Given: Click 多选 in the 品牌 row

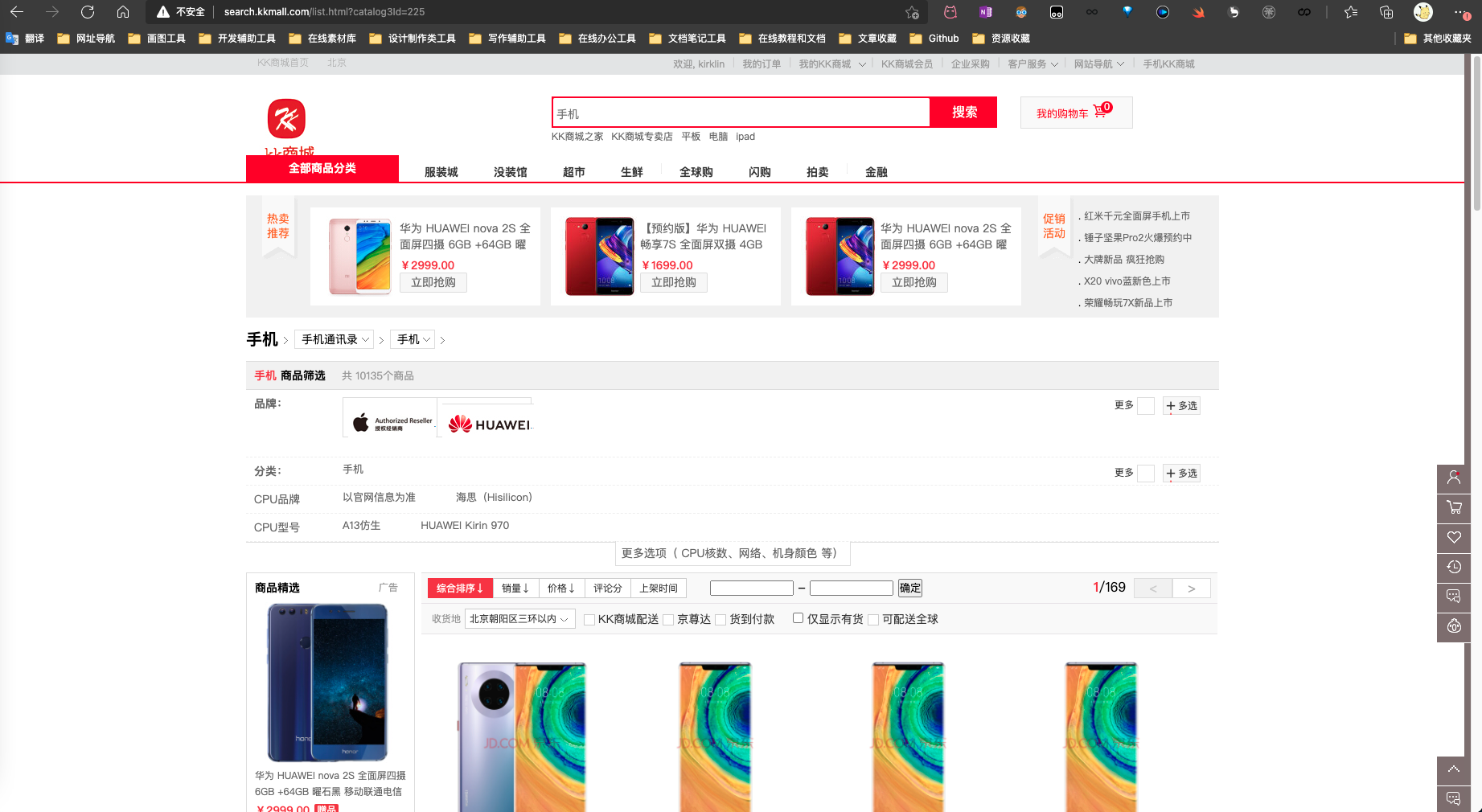Looking at the screenshot, I should coord(1181,406).
